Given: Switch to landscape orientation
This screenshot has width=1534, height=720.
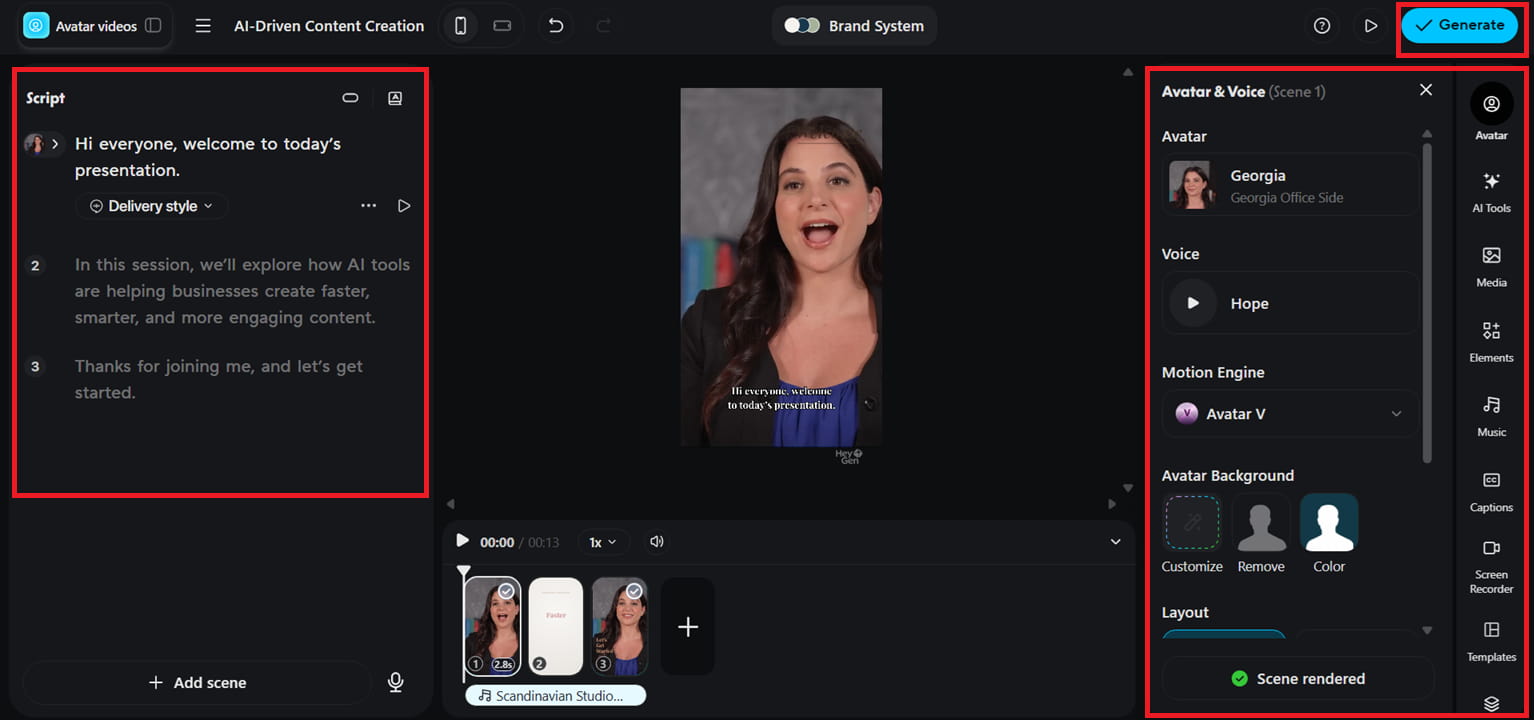Looking at the screenshot, I should point(502,26).
